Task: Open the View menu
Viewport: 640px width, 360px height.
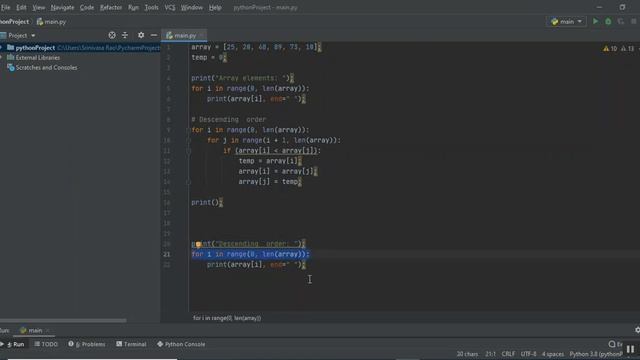Action: (39, 7)
